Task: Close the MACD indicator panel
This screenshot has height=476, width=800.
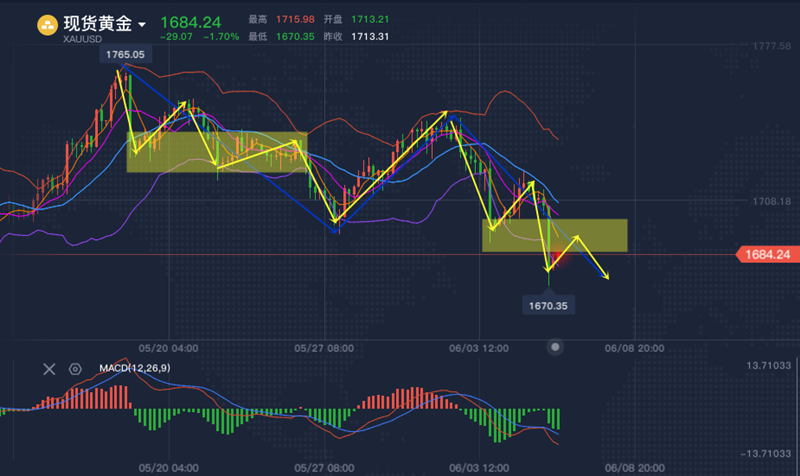Action: point(49,368)
